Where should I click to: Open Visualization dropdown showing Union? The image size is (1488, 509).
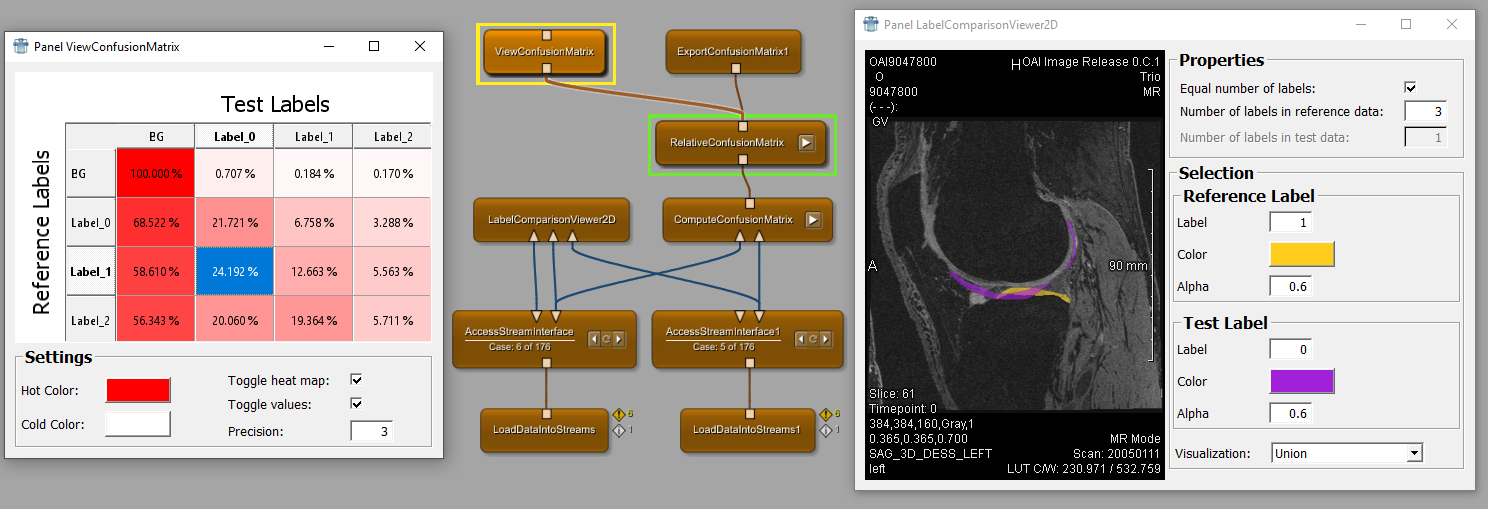click(x=1347, y=453)
